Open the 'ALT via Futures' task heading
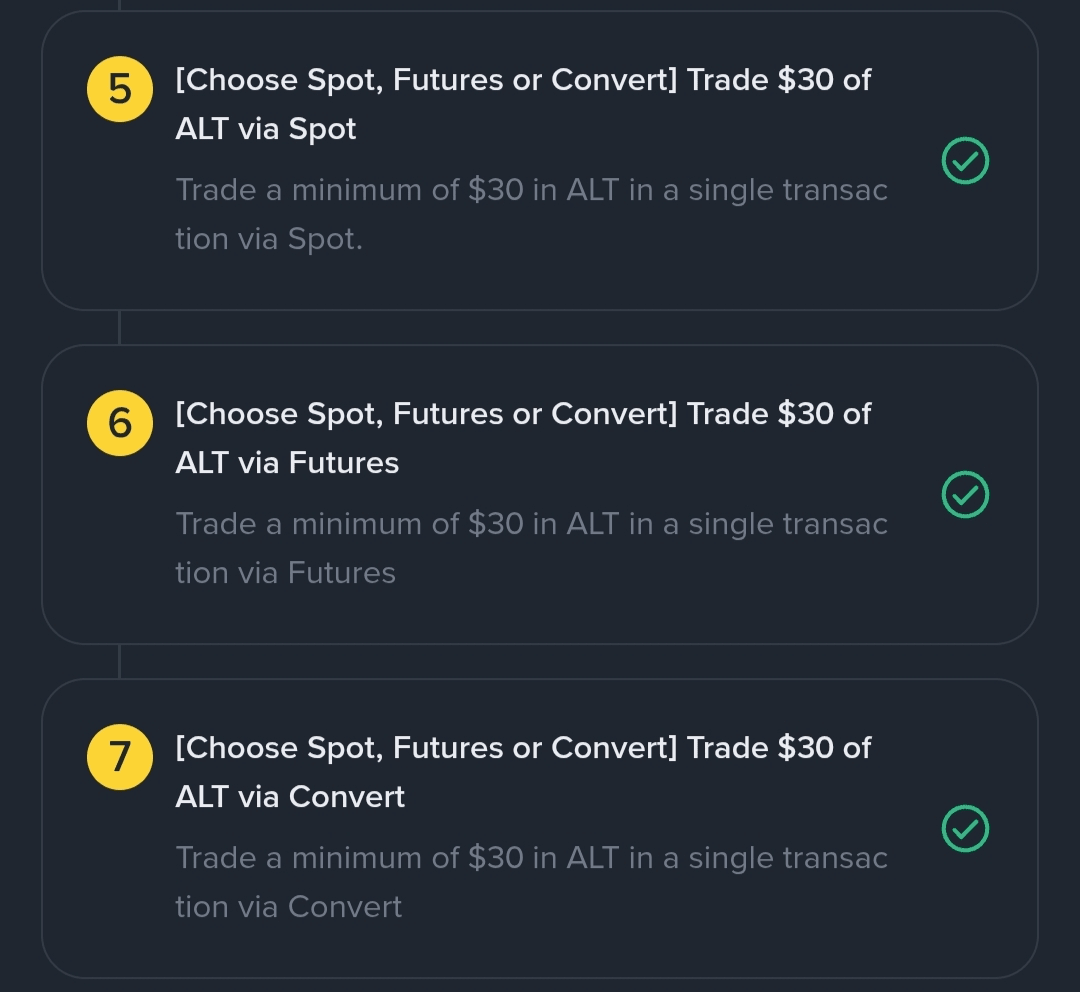 [x=287, y=463]
